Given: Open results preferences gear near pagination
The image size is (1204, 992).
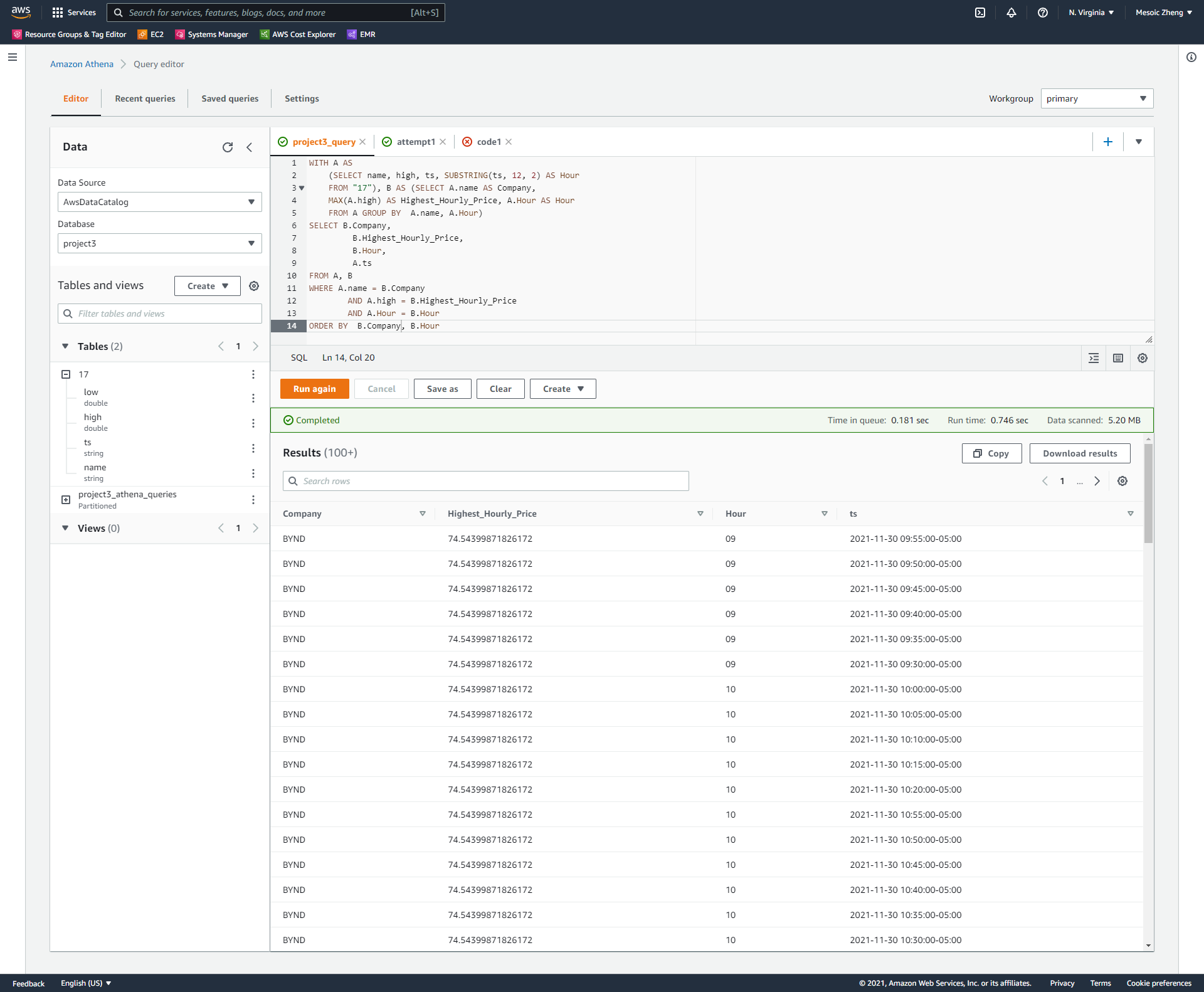Looking at the screenshot, I should [x=1122, y=481].
